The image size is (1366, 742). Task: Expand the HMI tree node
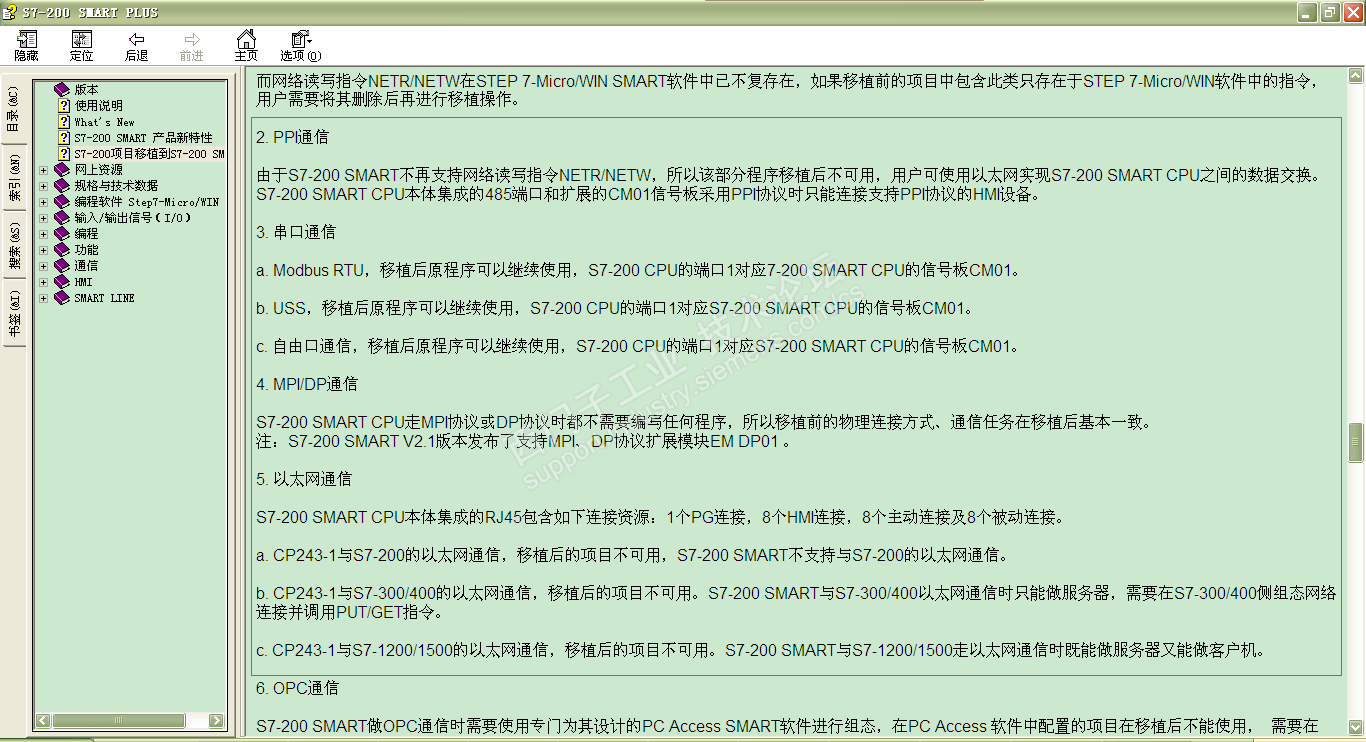[44, 282]
